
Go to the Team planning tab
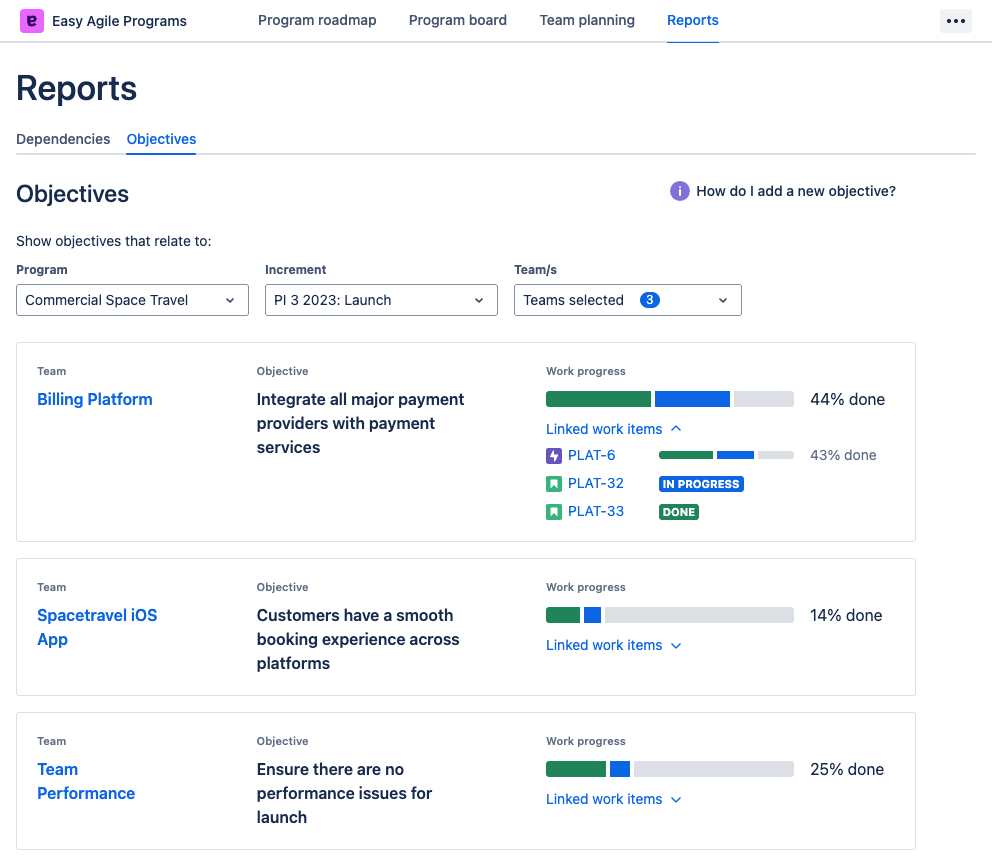point(587,20)
